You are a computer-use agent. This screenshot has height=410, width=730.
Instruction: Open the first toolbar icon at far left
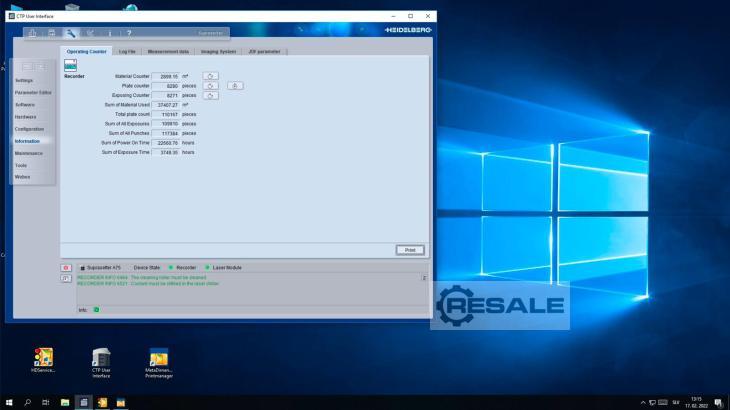(32, 33)
